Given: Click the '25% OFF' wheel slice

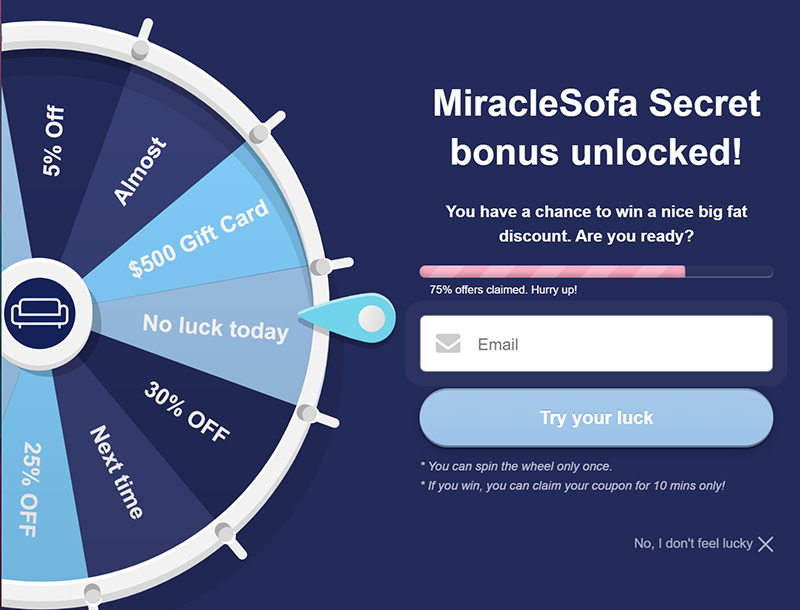Looking at the screenshot, I should pos(31,490).
